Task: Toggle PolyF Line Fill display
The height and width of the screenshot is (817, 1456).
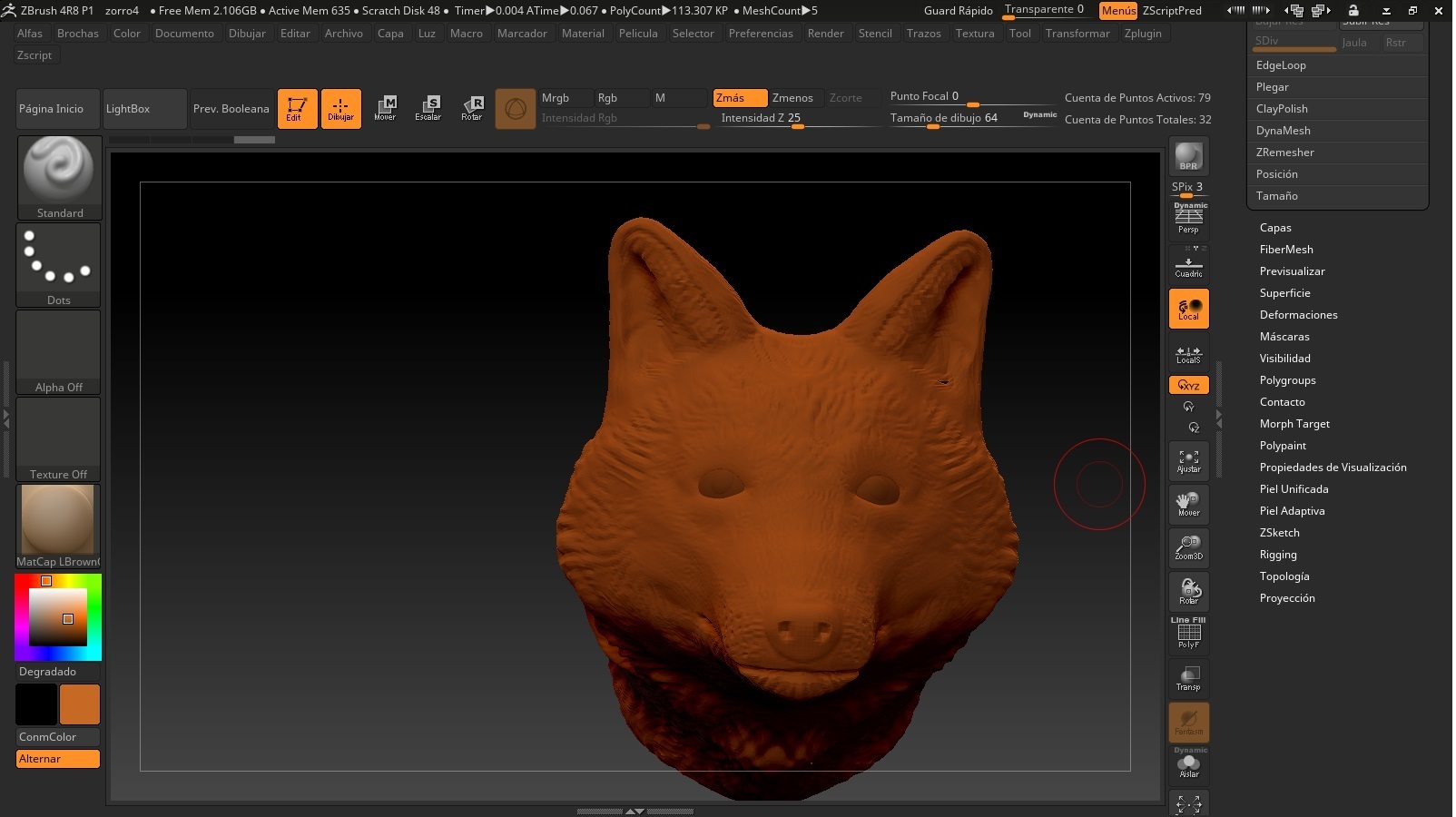Action: pyautogui.click(x=1188, y=635)
